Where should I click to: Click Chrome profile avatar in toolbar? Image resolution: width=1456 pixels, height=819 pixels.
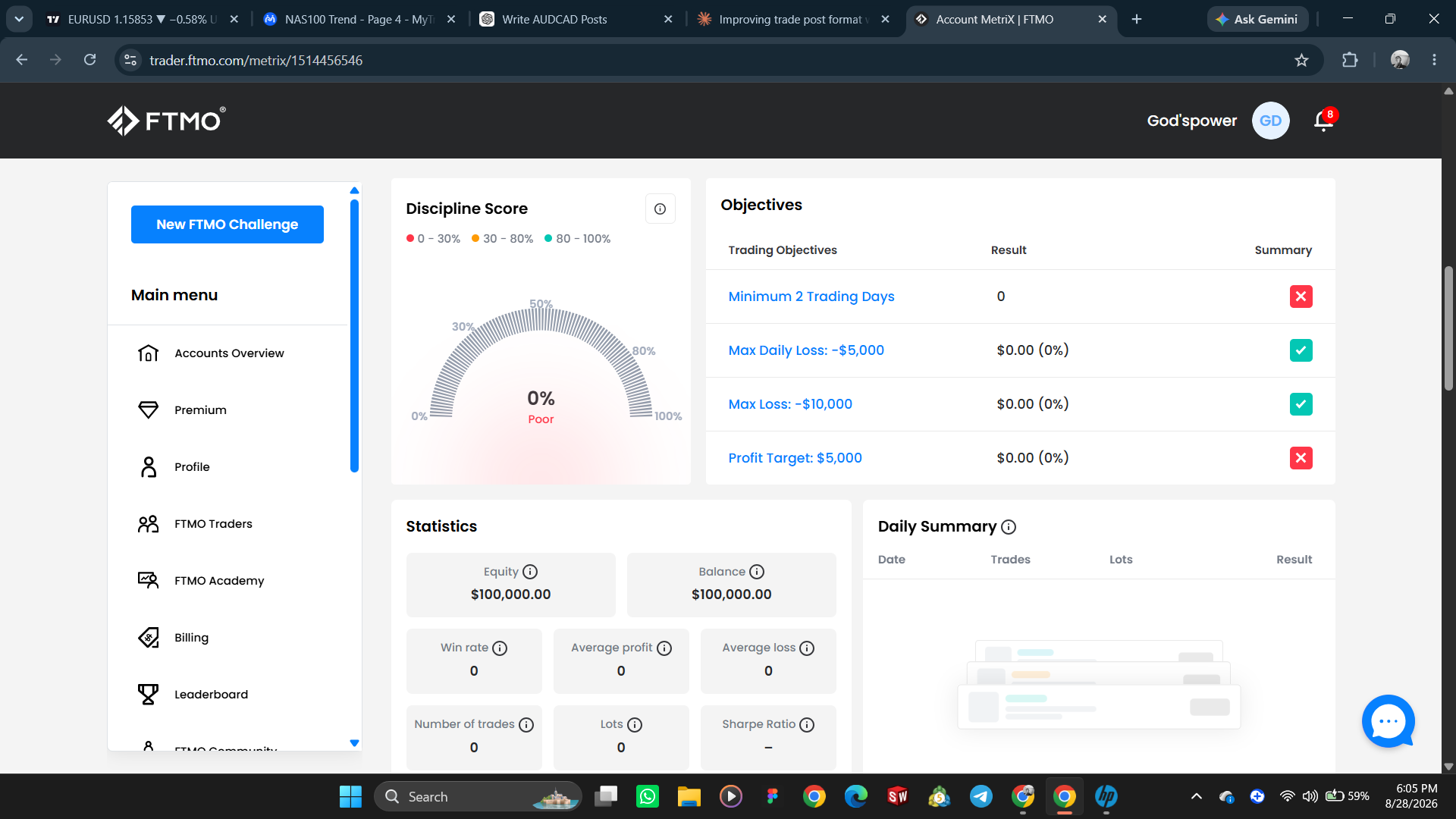click(x=1400, y=60)
